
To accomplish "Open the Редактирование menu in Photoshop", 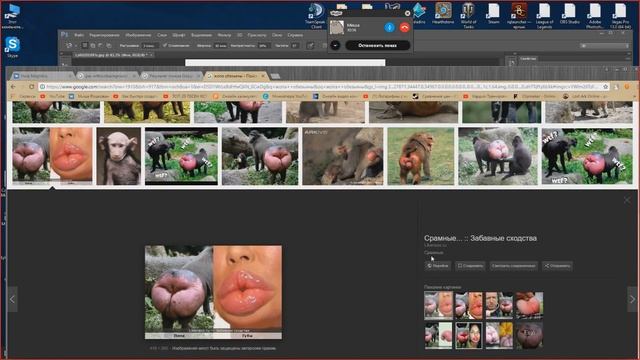I will point(104,35).
